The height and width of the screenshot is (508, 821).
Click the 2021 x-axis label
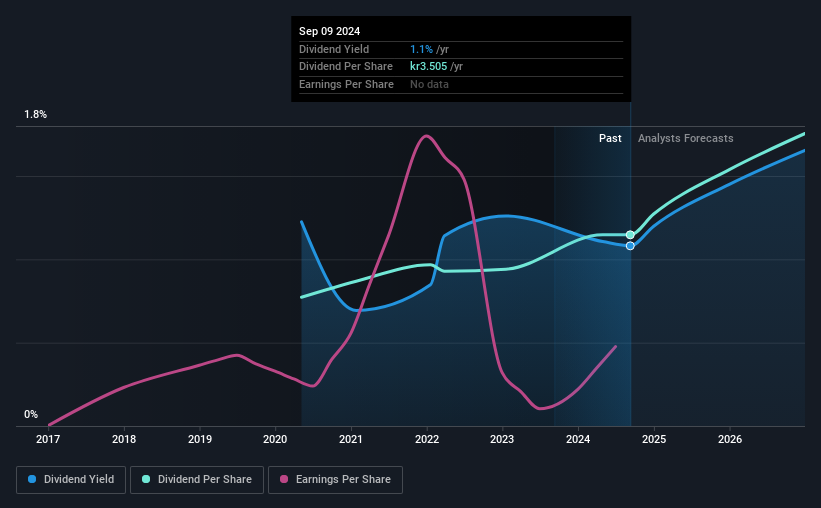click(x=351, y=439)
